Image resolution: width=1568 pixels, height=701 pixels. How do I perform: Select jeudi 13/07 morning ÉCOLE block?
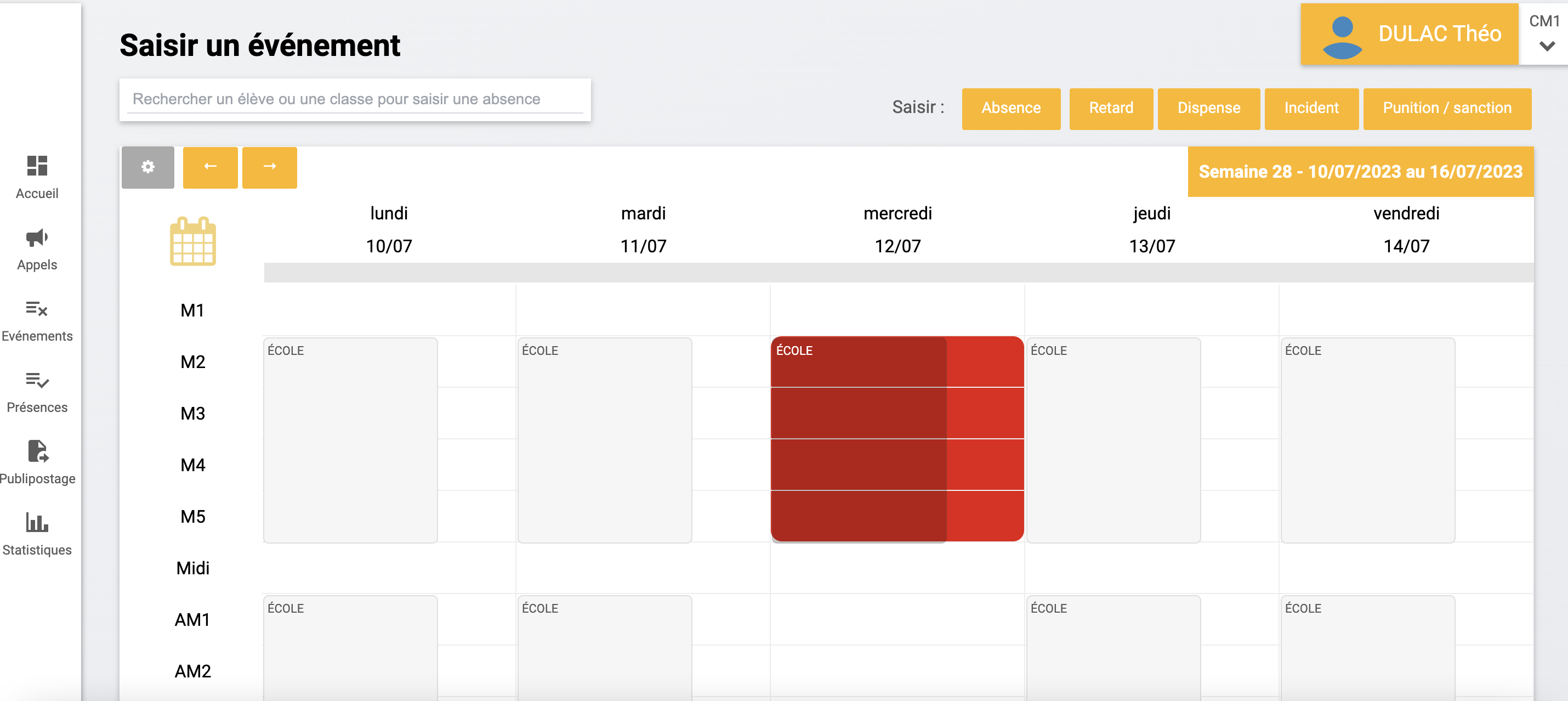click(1113, 440)
